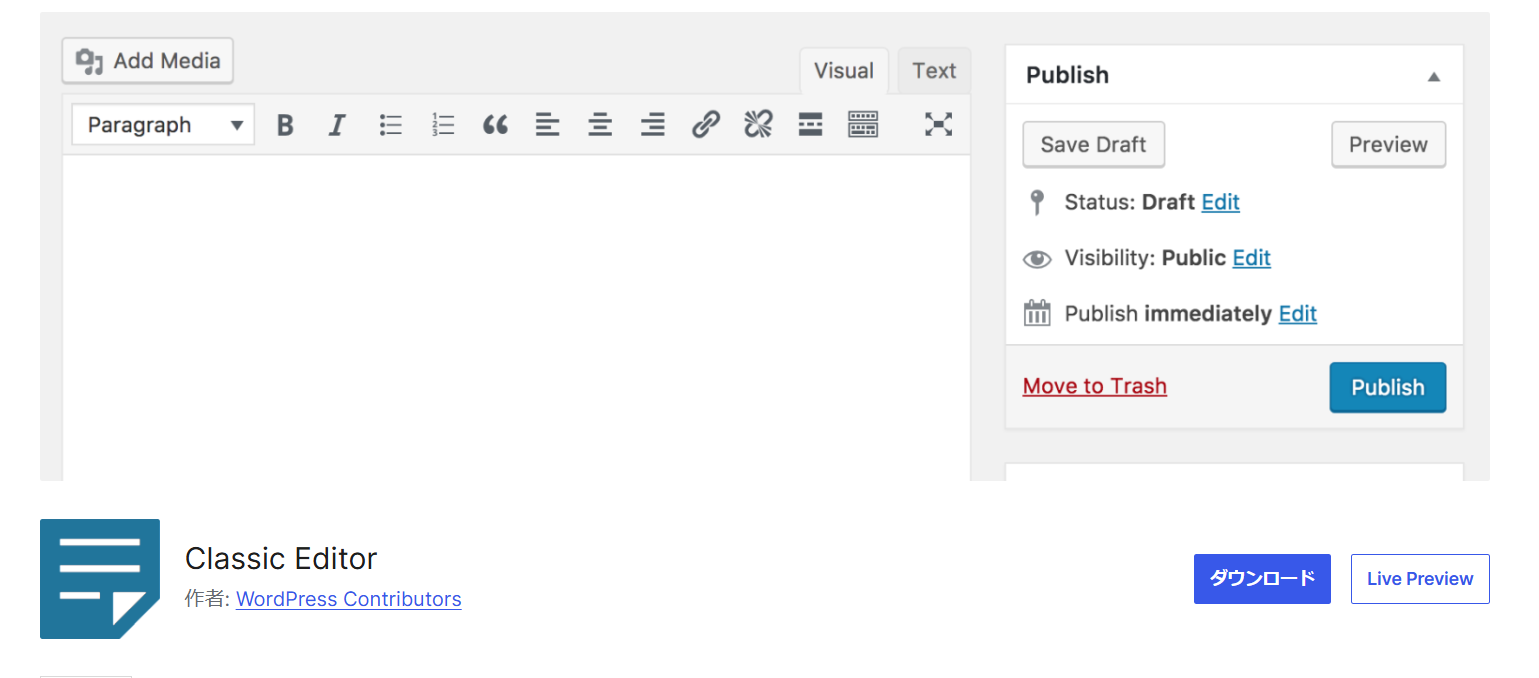Insert a numbered list
The height and width of the screenshot is (678, 1539).
443,125
